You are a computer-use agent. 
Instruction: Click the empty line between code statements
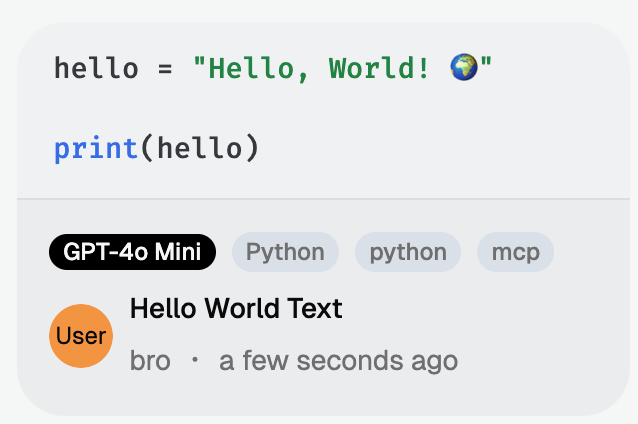tap(323, 108)
